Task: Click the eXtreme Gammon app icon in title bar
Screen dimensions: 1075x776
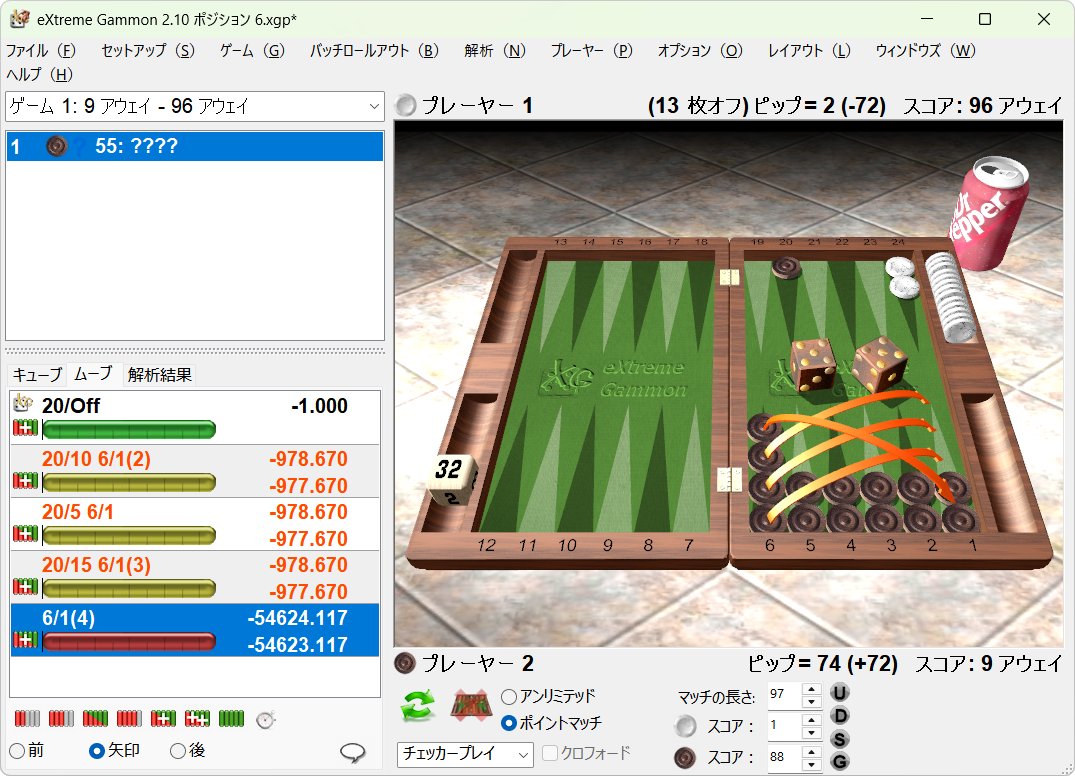Action: click(x=19, y=19)
